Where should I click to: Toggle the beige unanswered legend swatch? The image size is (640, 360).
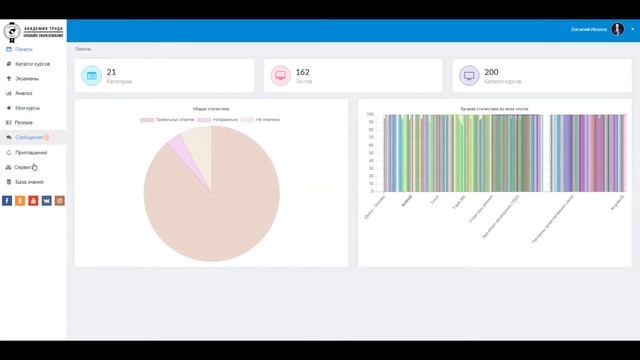tap(247, 120)
